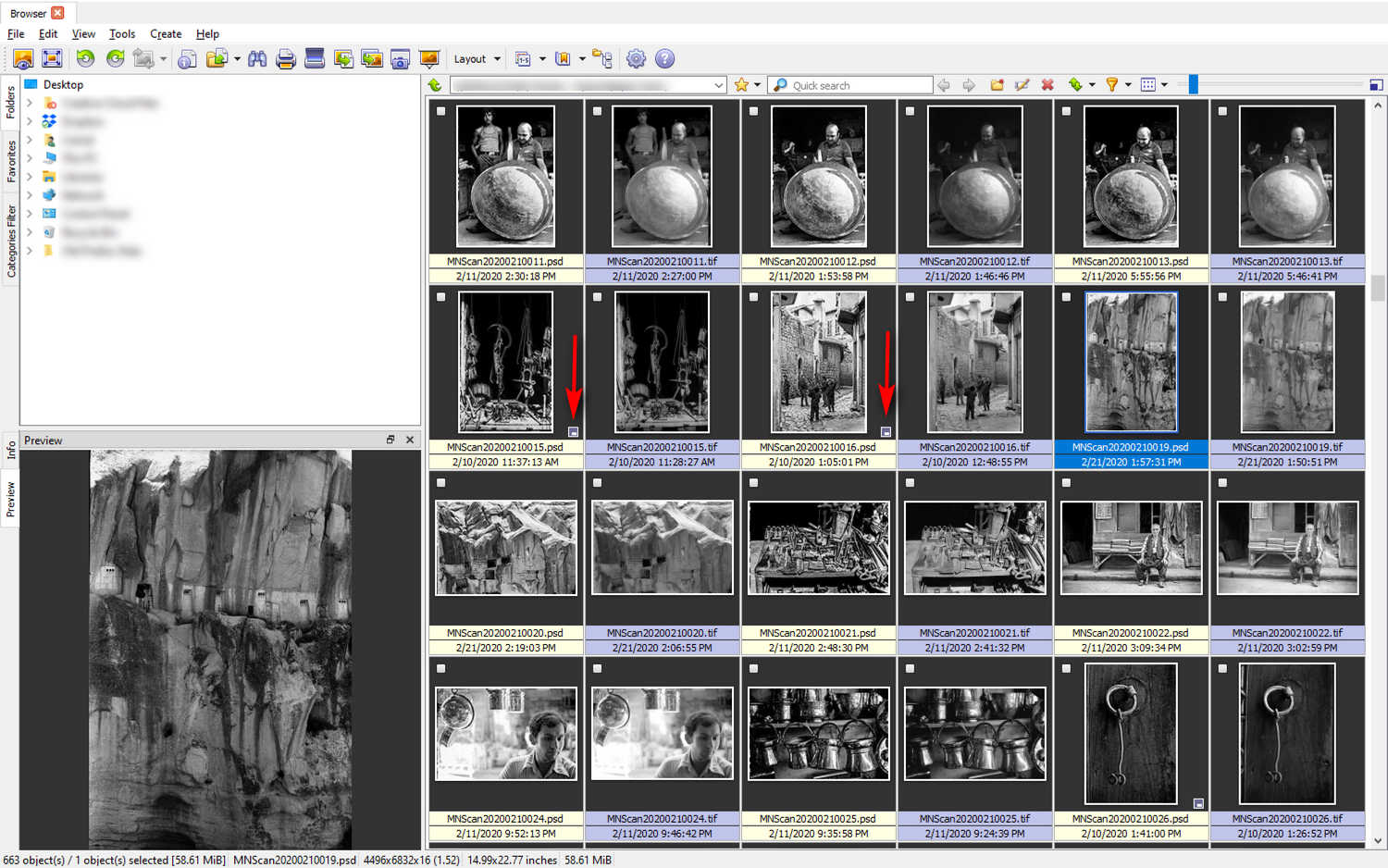This screenshot has height=868, width=1388.
Task: Open settings with the gear icon
Action: [x=636, y=58]
